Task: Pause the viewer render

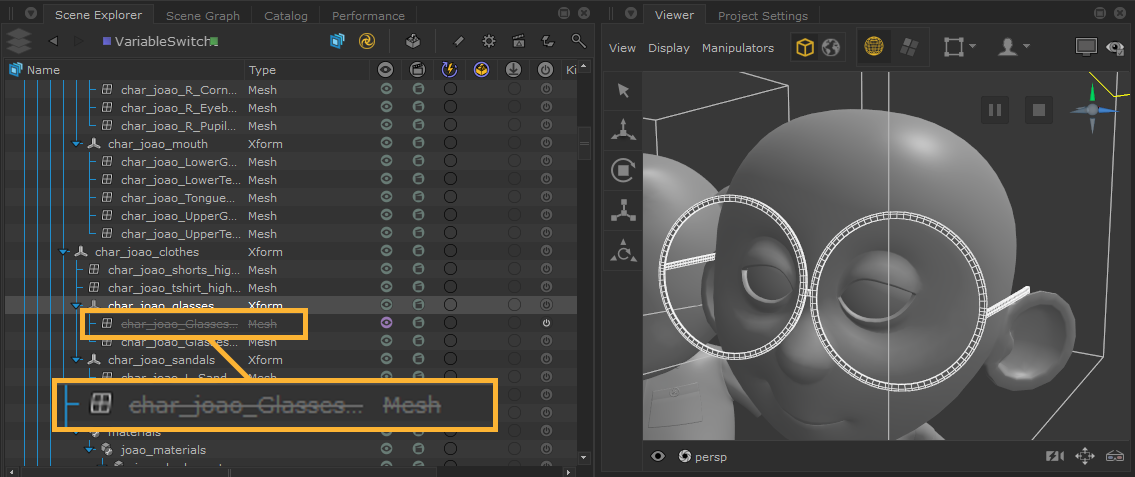Action: 994,110
